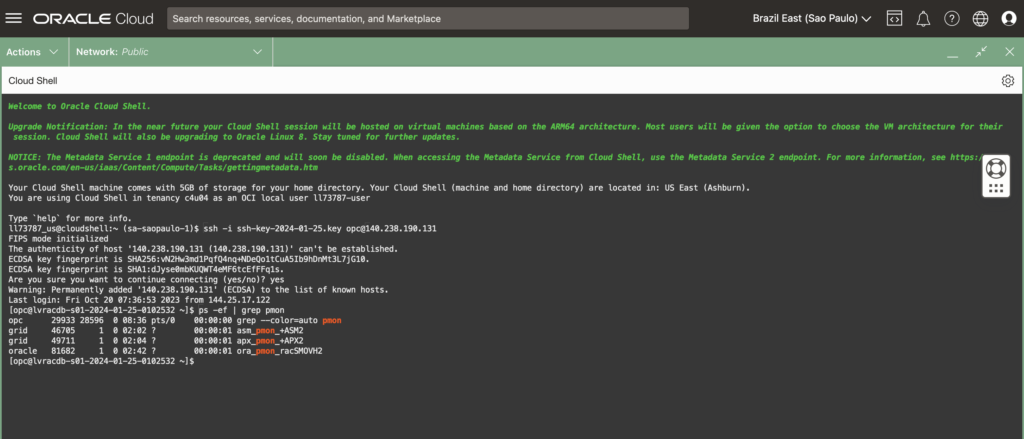Open Developer tools code icon

click(895, 18)
